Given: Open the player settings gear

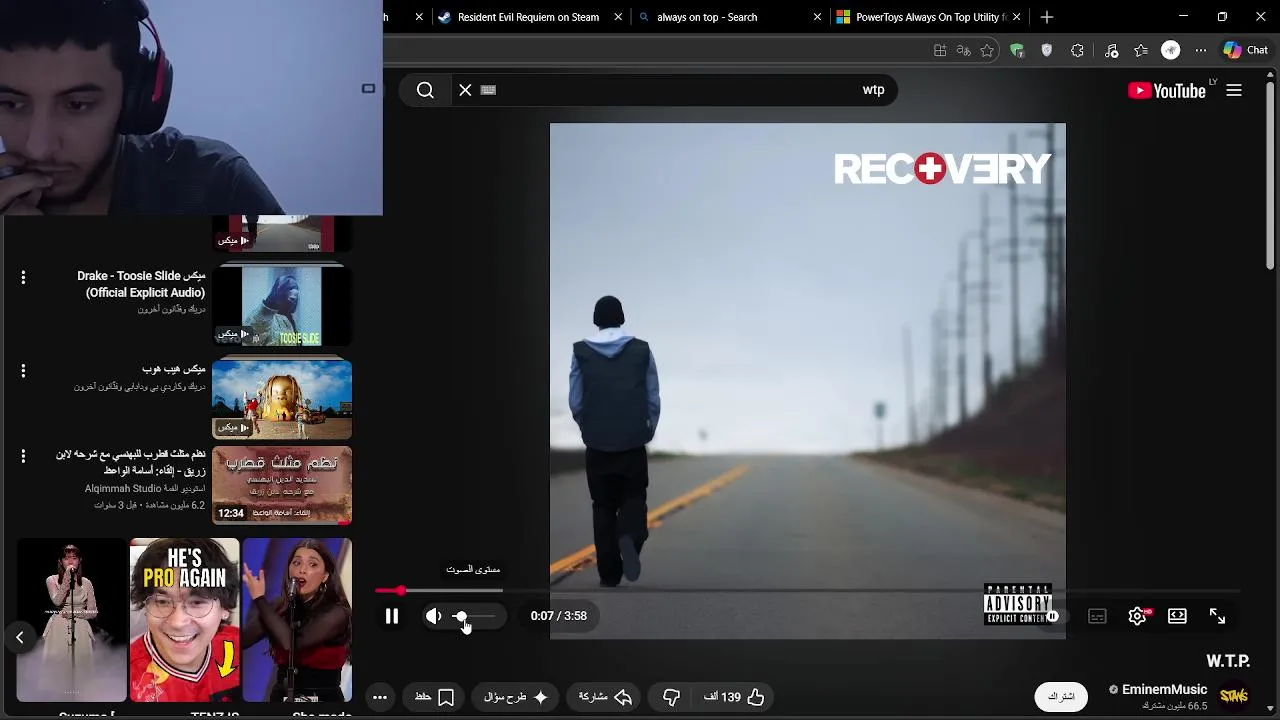Looking at the screenshot, I should click(1137, 616).
